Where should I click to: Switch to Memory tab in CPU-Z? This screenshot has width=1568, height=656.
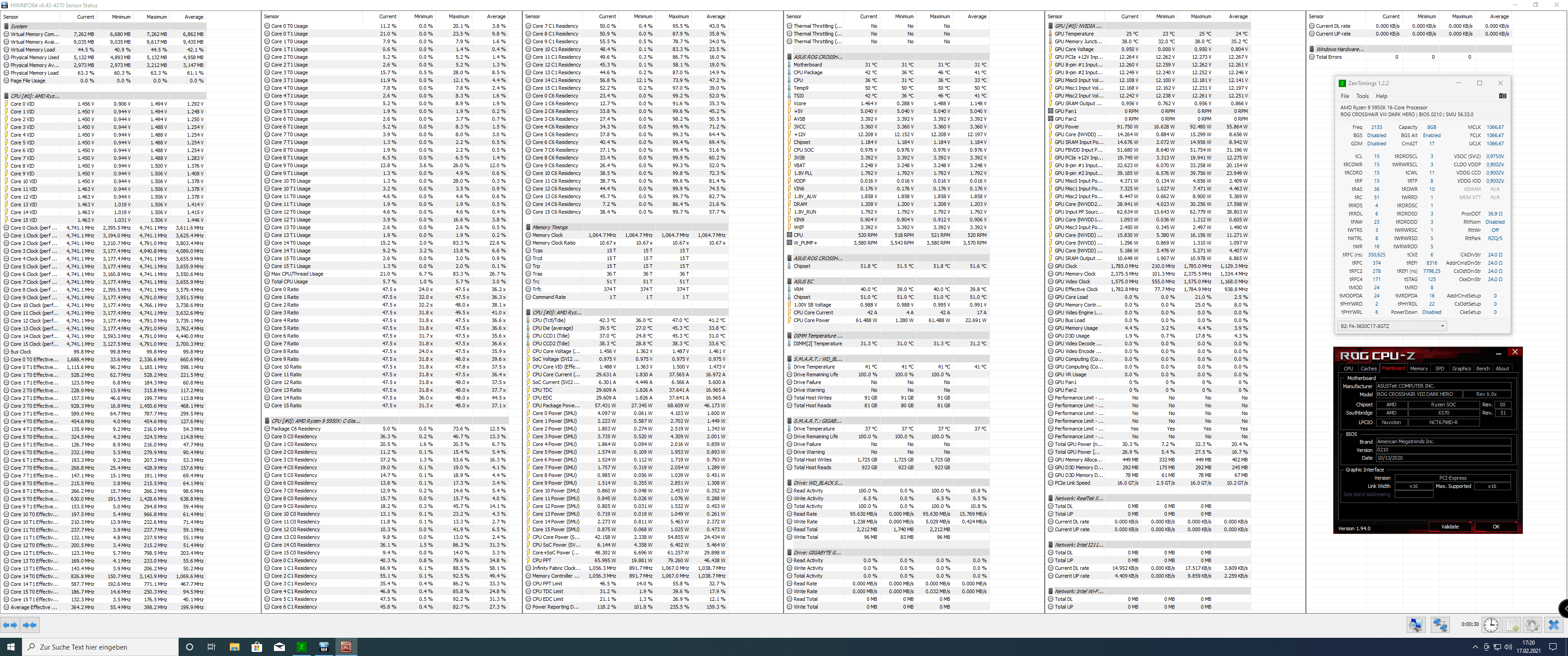coord(1418,368)
